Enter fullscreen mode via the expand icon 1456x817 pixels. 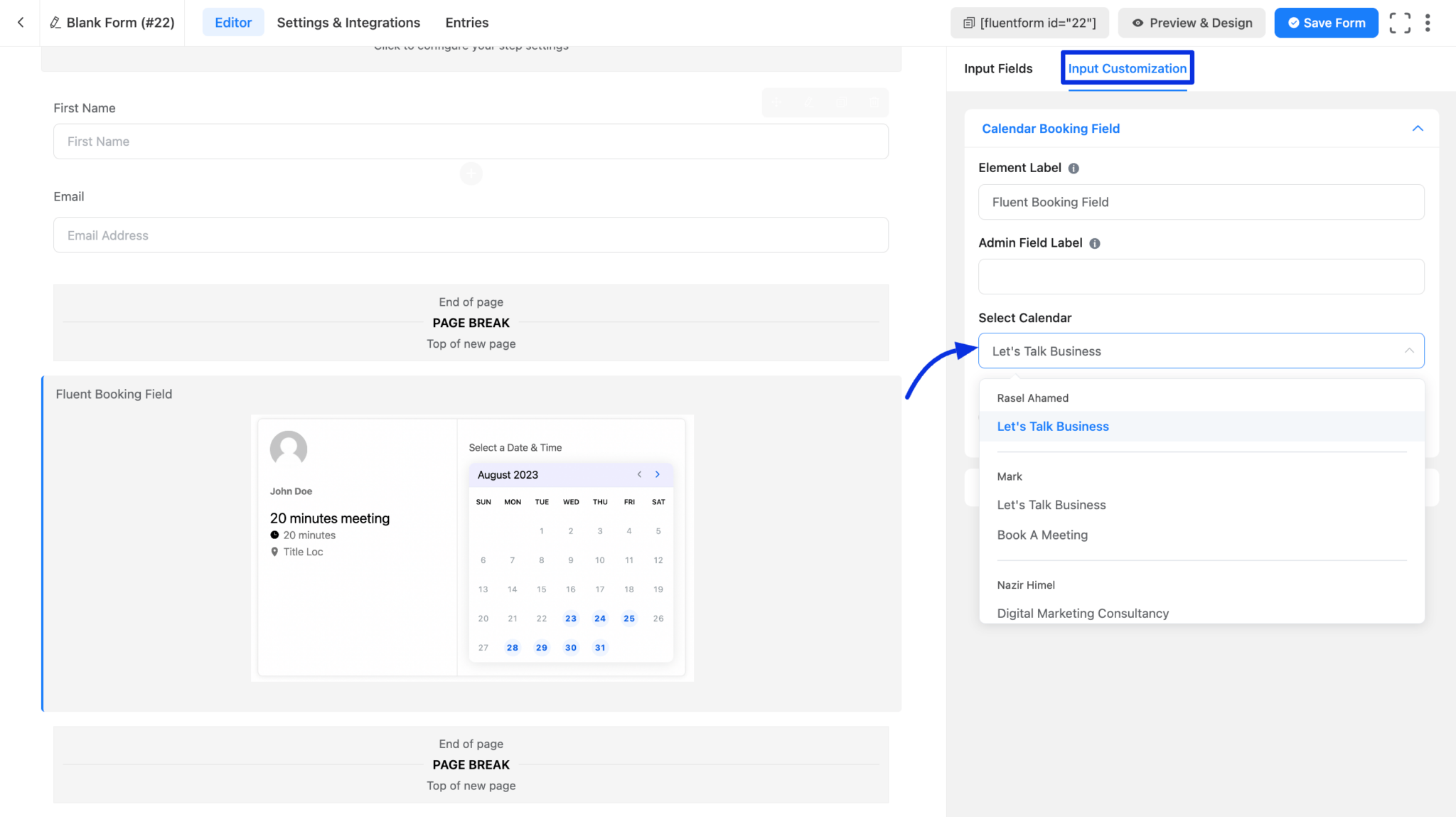tap(1400, 22)
